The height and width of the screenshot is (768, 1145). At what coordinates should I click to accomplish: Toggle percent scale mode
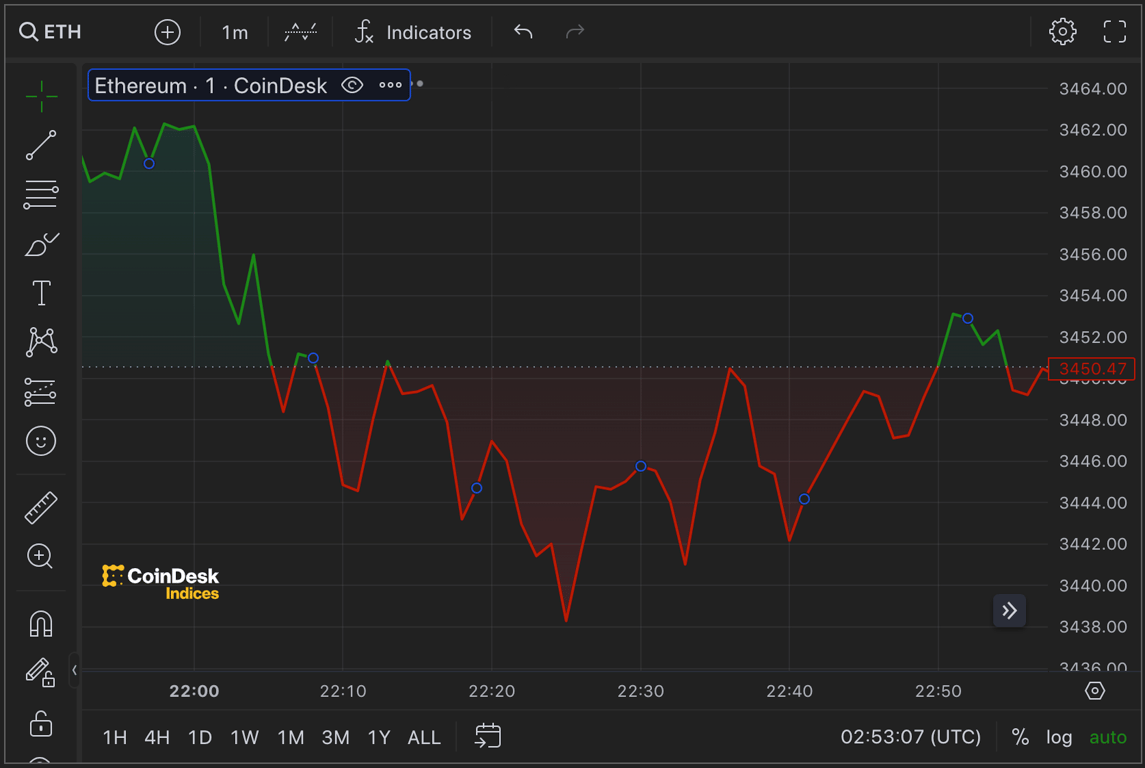[1020, 737]
